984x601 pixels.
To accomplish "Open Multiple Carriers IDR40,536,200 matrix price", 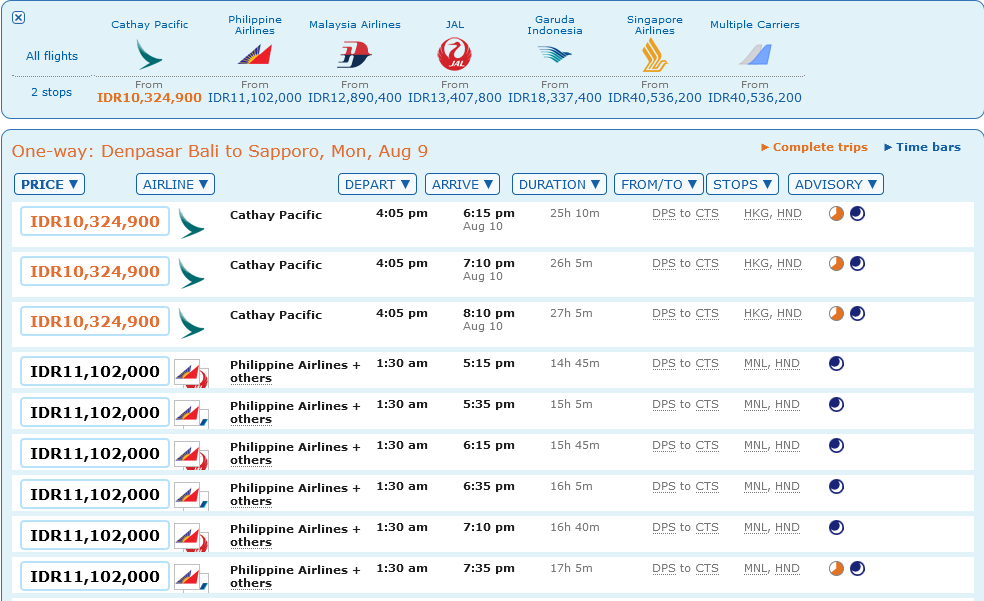I will [x=755, y=98].
